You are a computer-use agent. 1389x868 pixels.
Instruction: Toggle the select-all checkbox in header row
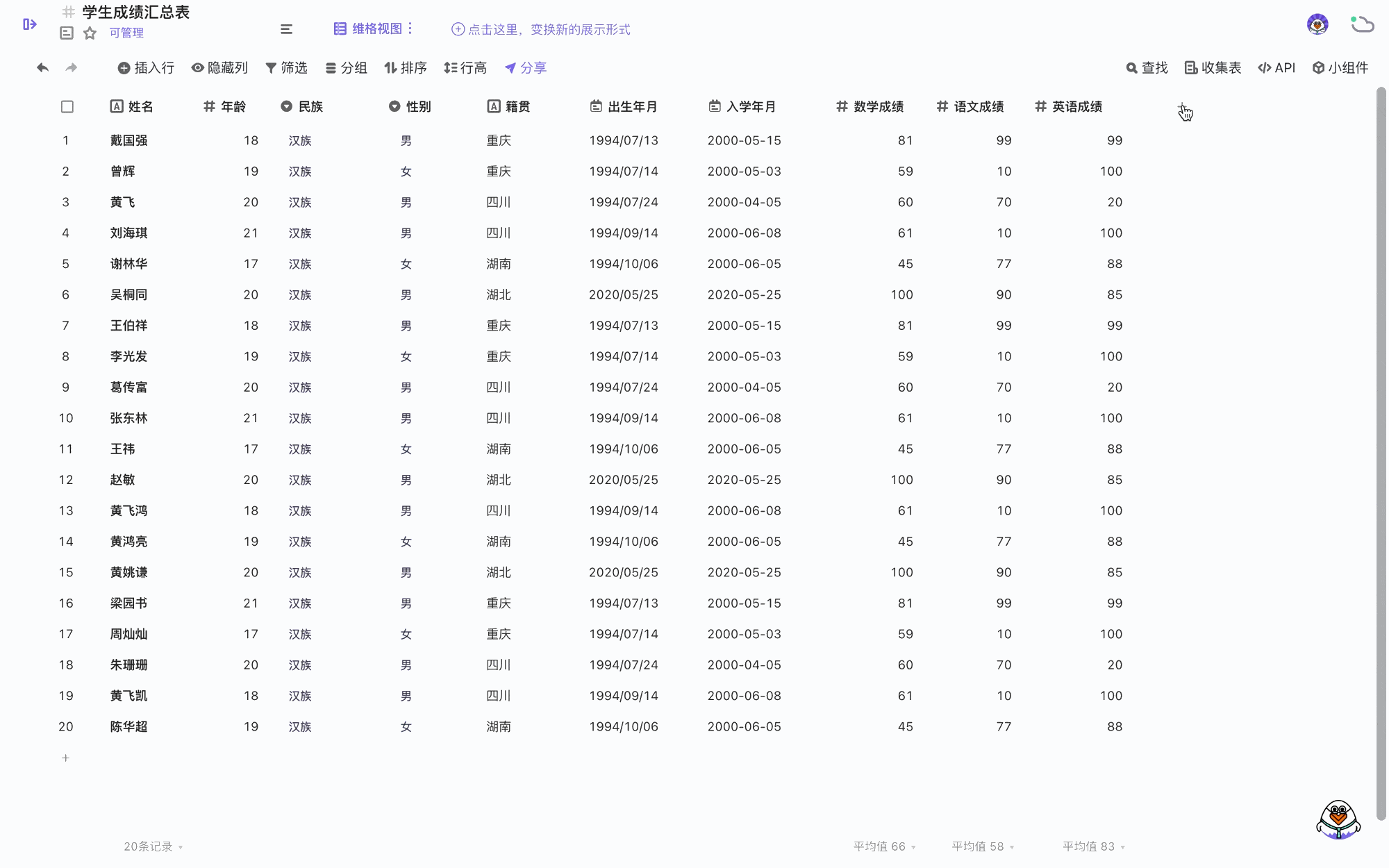67,106
